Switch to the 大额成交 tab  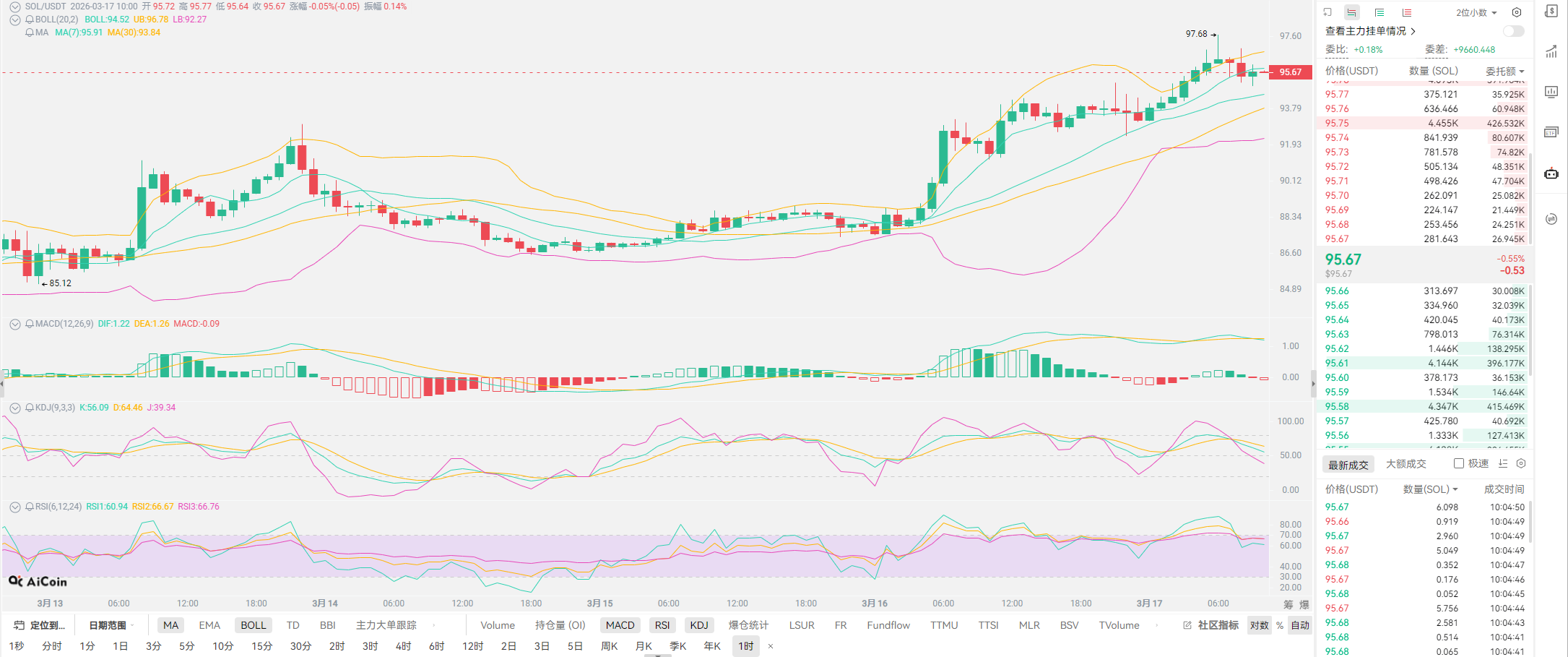pyautogui.click(x=1405, y=464)
